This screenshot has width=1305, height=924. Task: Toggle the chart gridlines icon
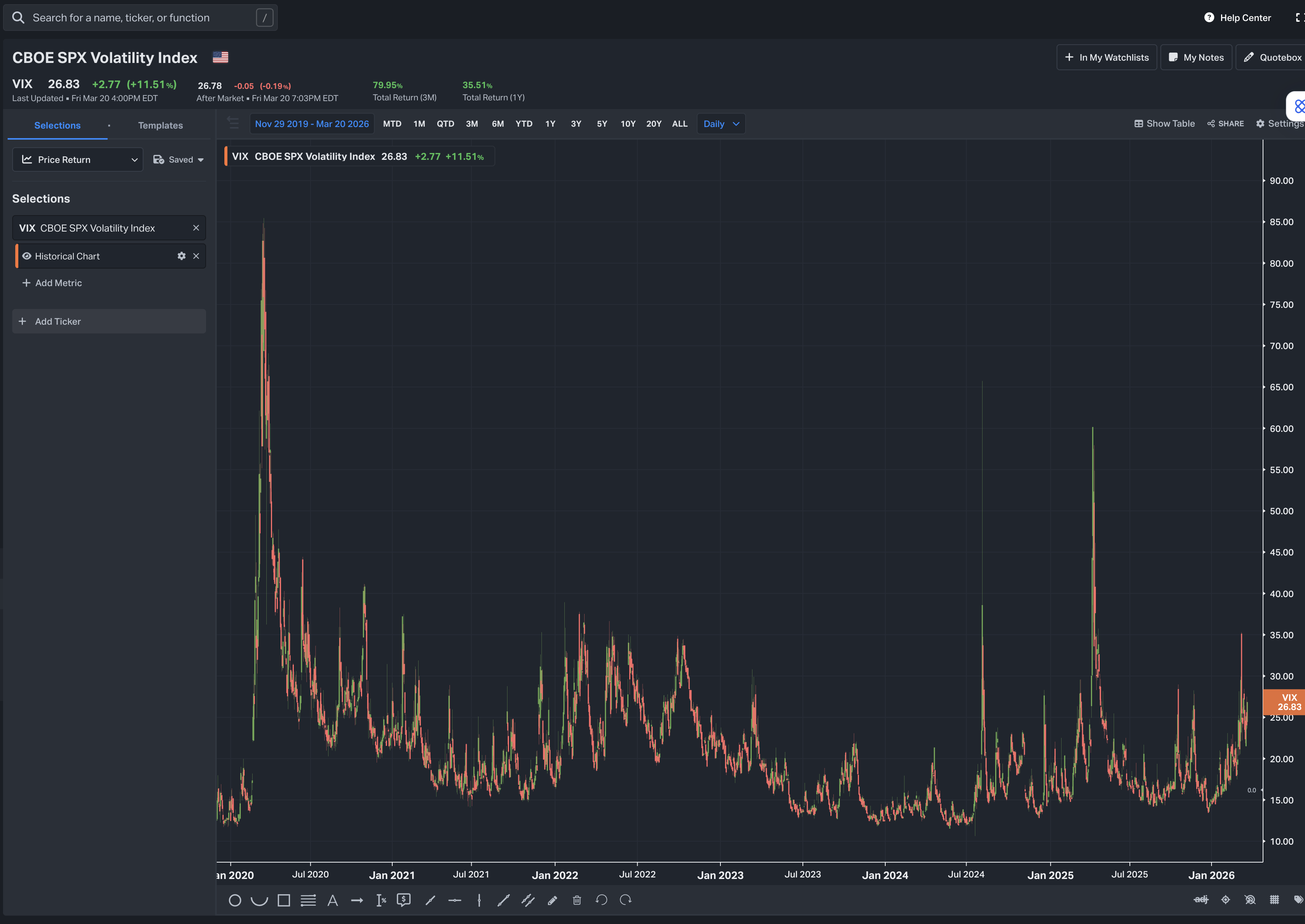pyautogui.click(x=1274, y=900)
